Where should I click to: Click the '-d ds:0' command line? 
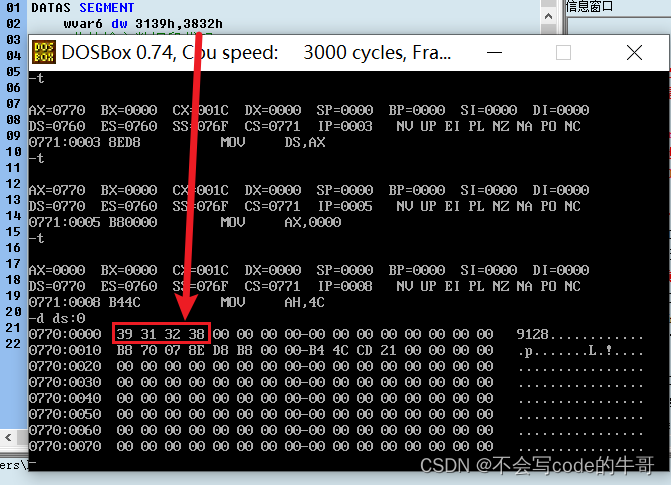(x=57, y=318)
